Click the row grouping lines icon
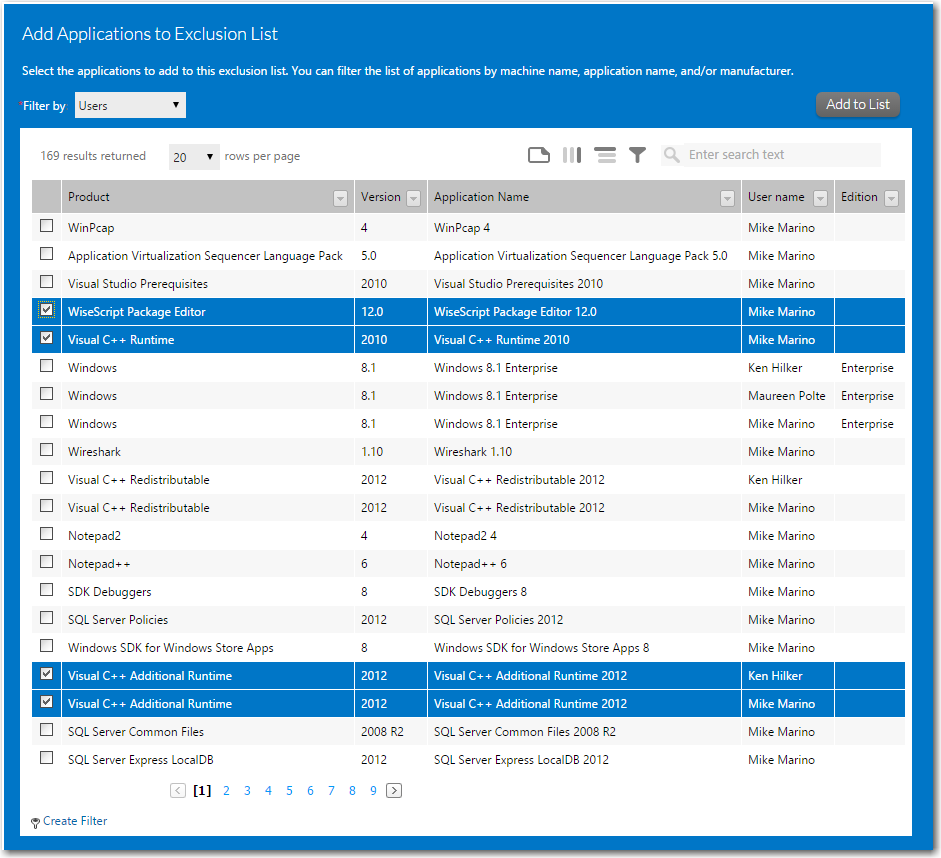 pos(605,155)
